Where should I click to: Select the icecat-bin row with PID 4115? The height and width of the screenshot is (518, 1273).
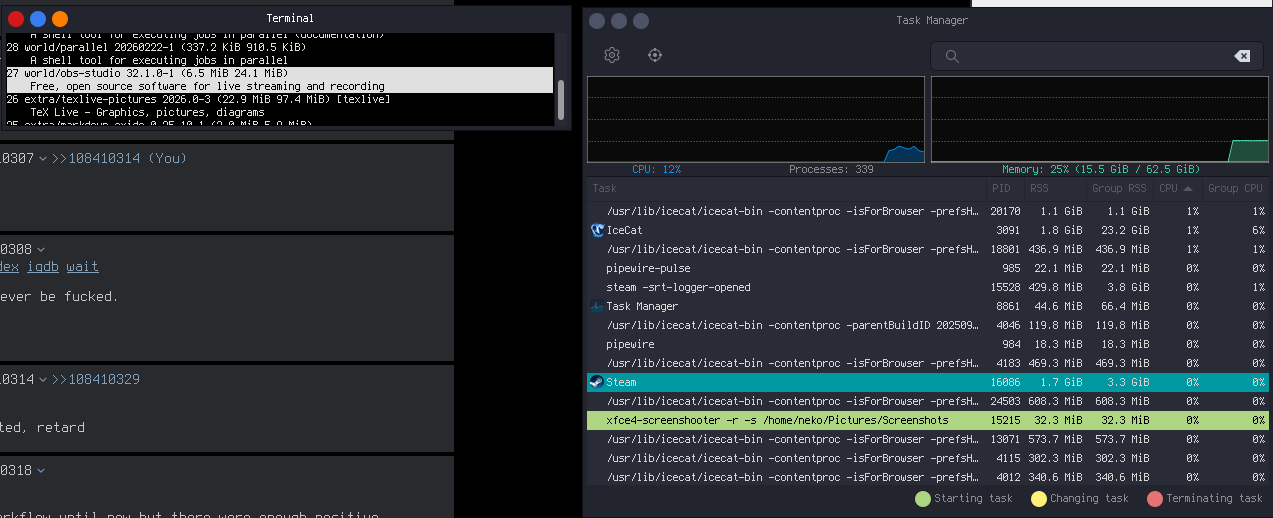tap(928, 458)
